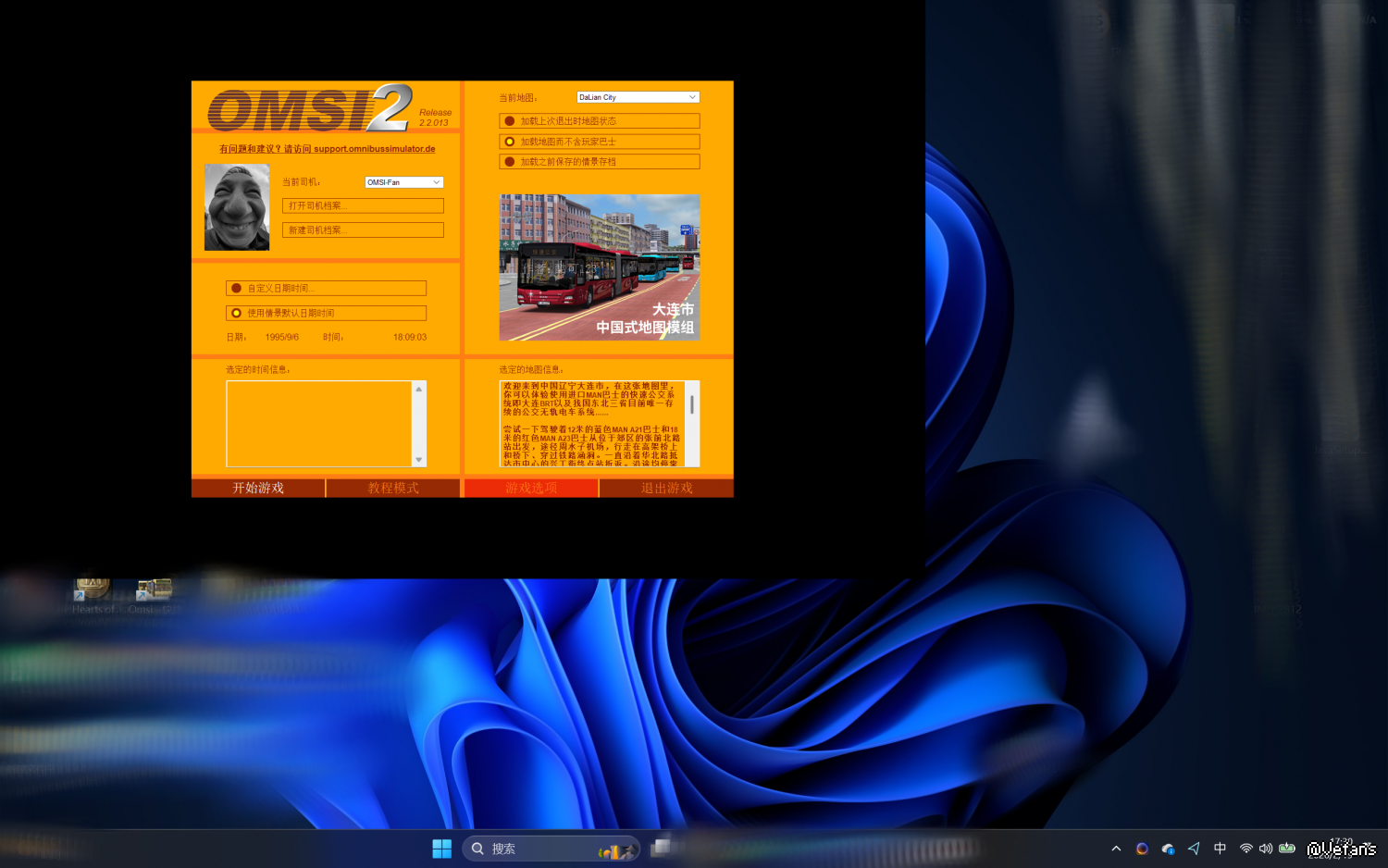The image size is (1388, 868).
Task: Open the current map dropdown showing DaLian City
Action: [x=638, y=97]
